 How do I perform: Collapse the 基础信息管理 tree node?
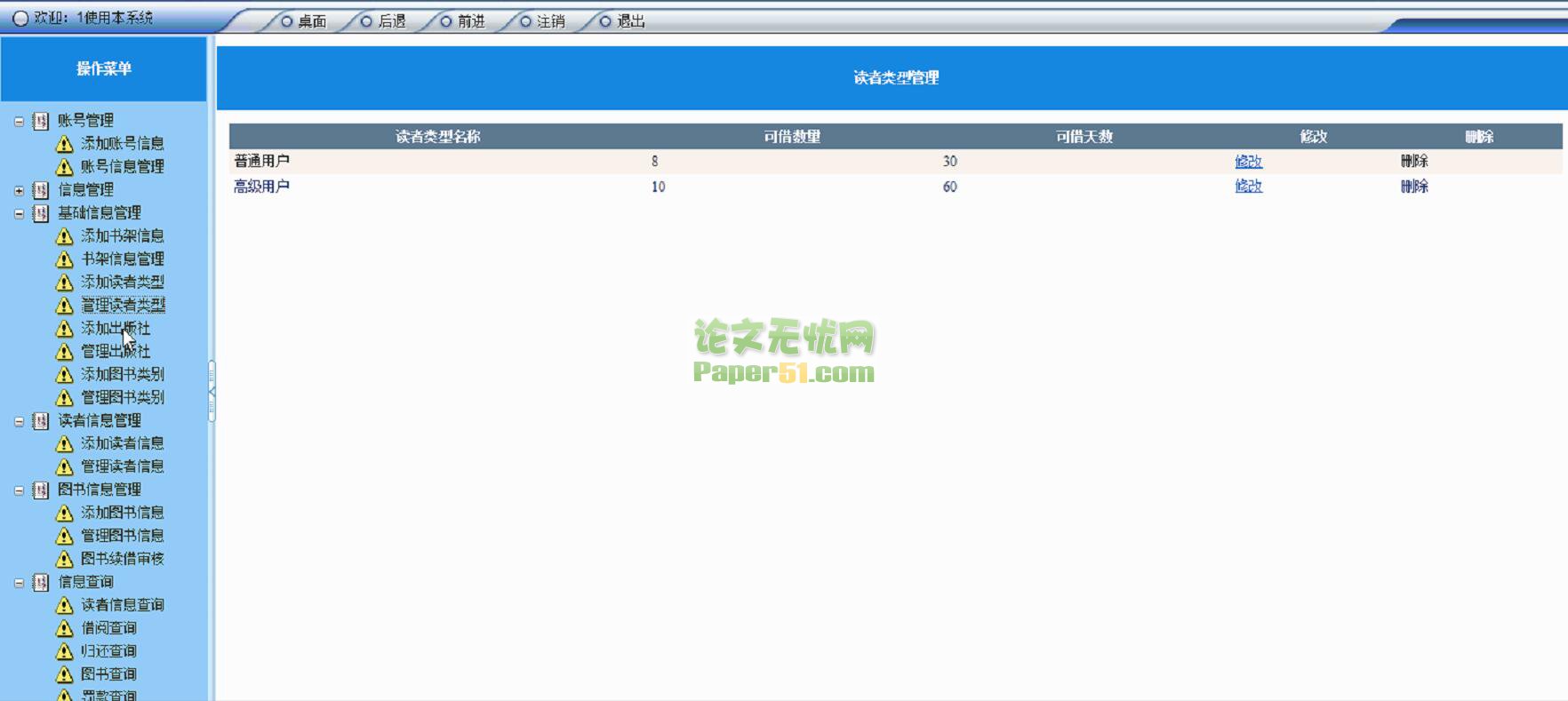pyautogui.click(x=19, y=213)
